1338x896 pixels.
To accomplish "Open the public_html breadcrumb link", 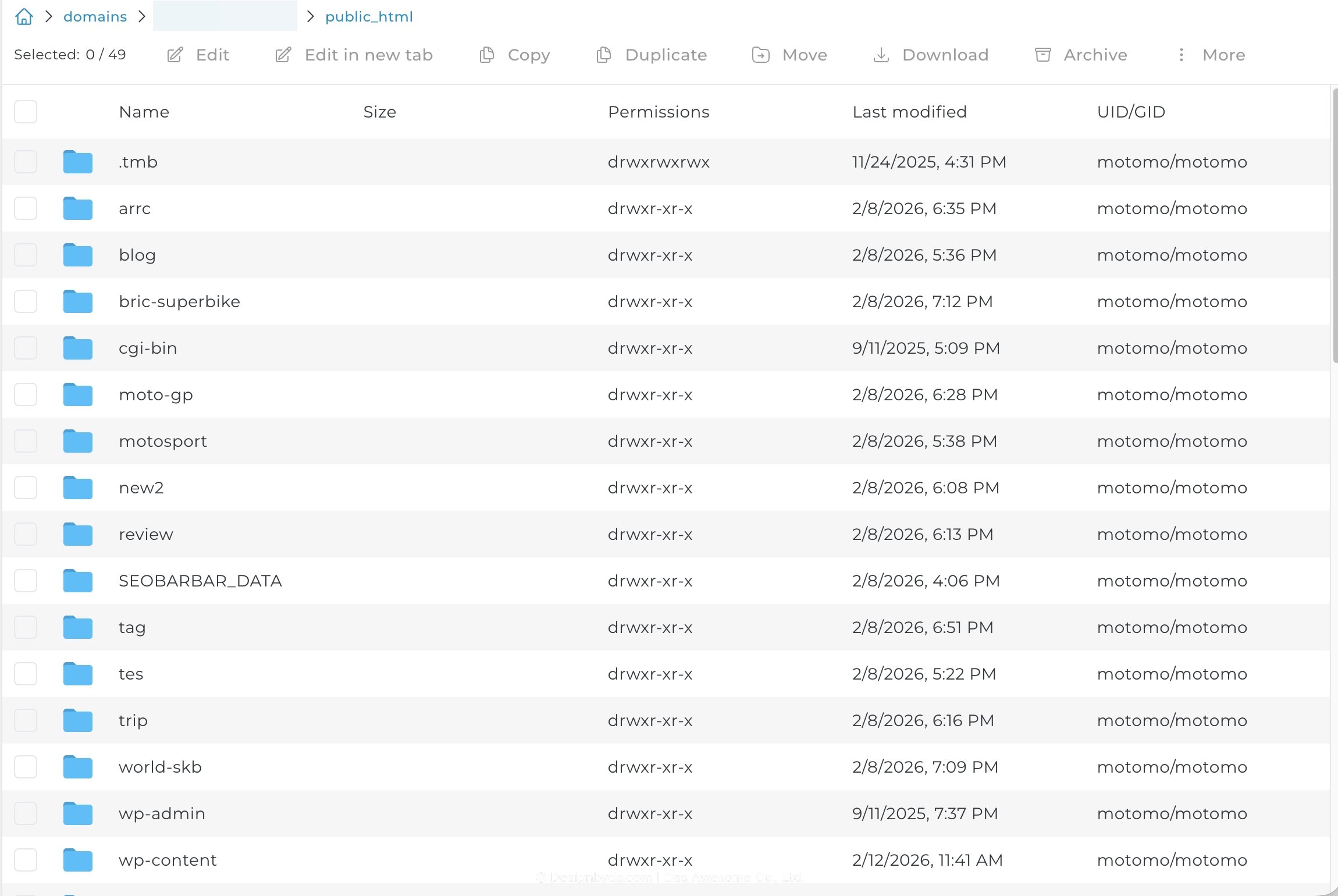I will click(x=369, y=16).
